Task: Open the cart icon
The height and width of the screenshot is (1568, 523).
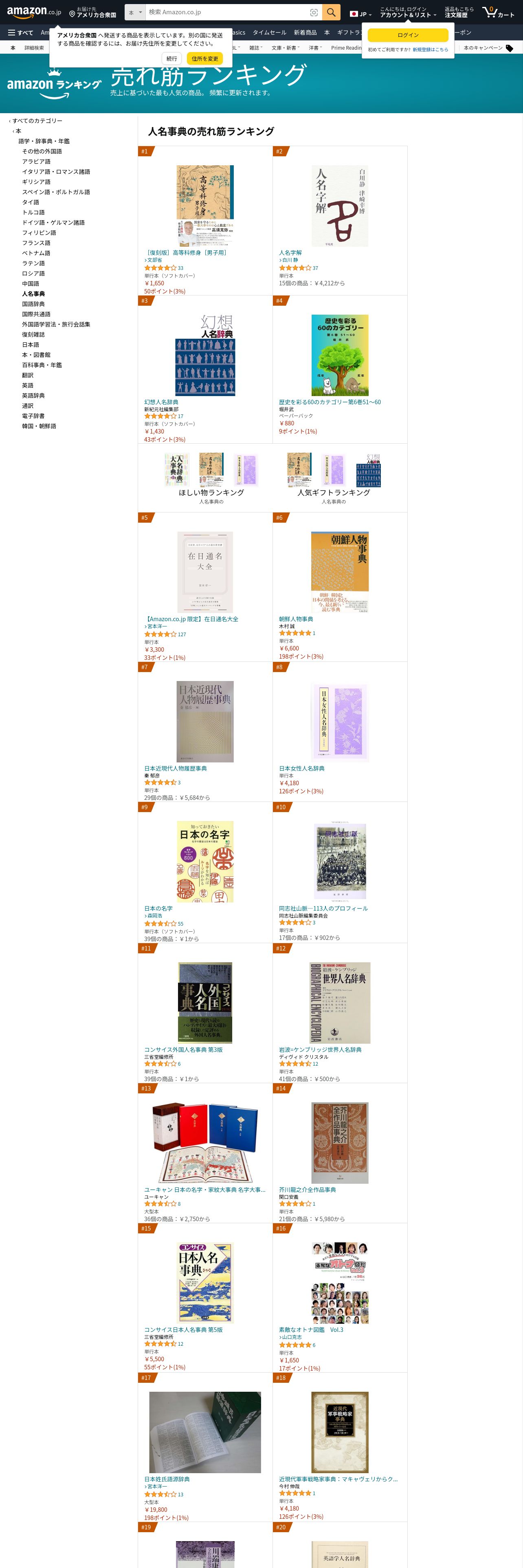Action: [x=499, y=12]
